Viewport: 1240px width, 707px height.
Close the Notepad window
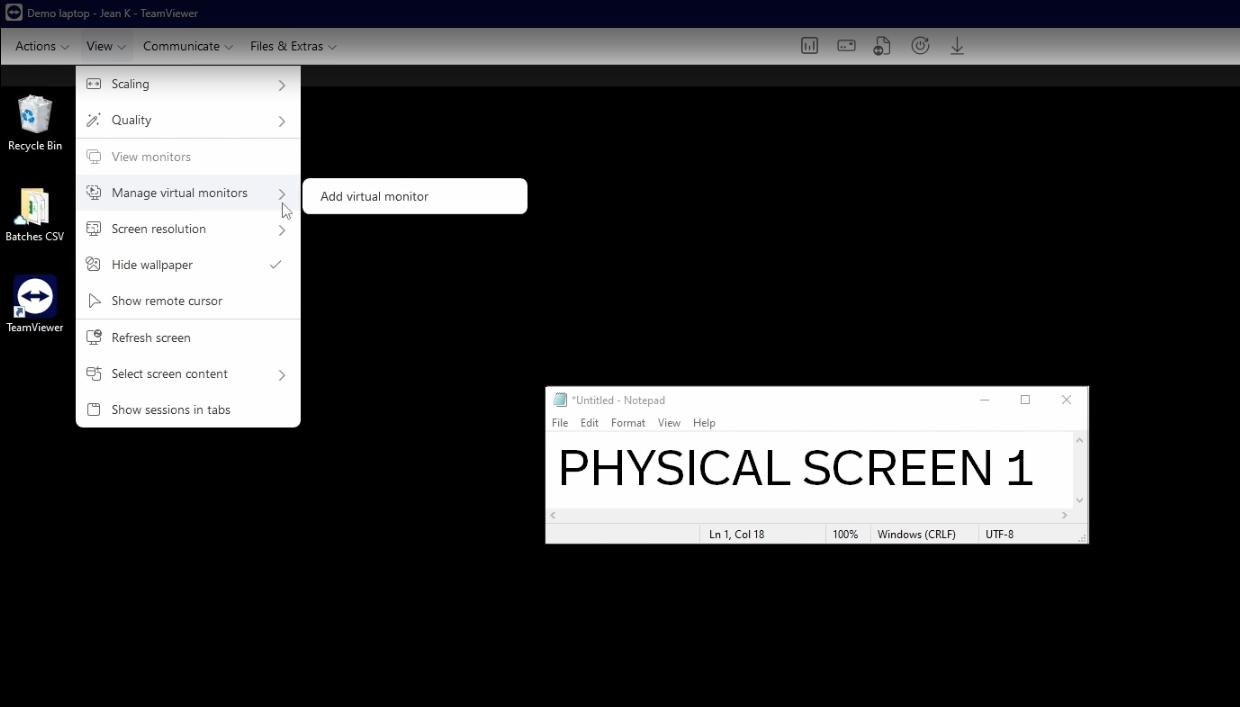coord(1067,400)
